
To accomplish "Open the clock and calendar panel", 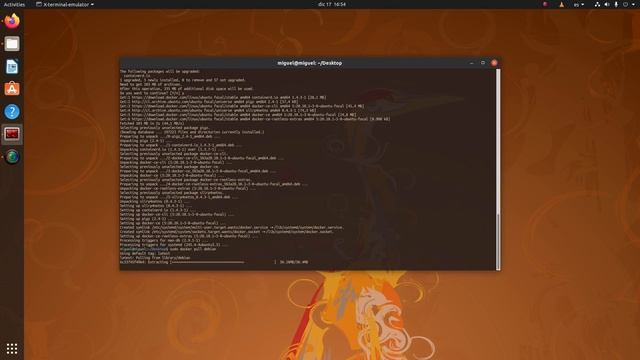I will (332, 4).
